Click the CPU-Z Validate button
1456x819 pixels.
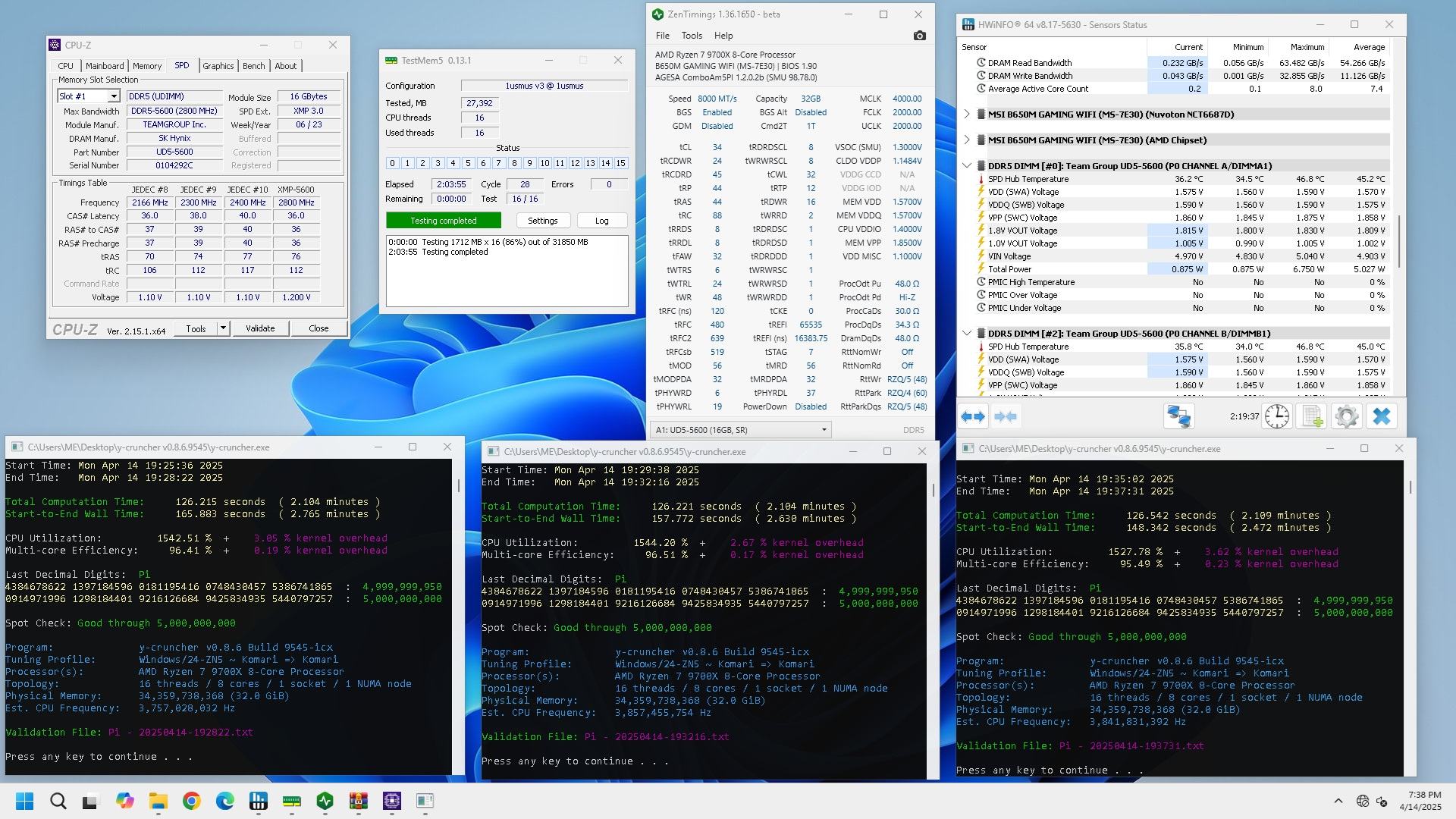tap(259, 328)
